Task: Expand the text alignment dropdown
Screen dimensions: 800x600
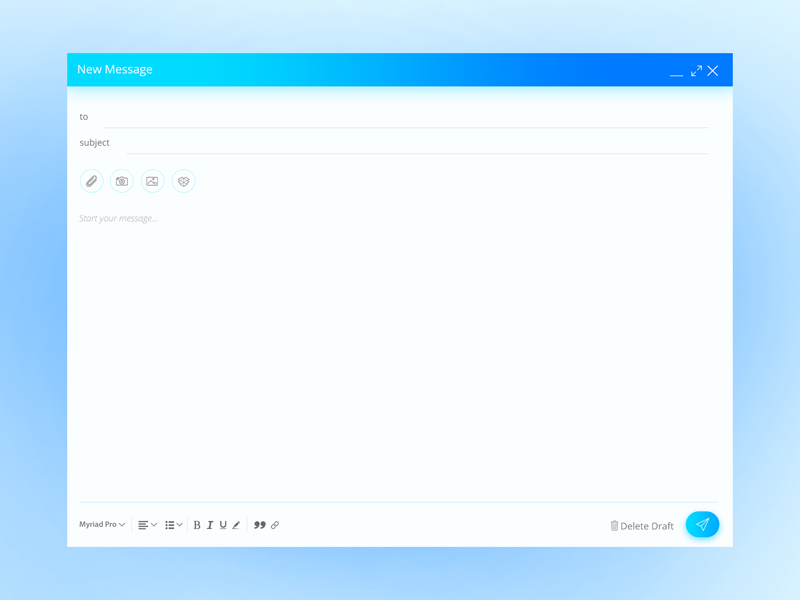Action: pyautogui.click(x=145, y=524)
